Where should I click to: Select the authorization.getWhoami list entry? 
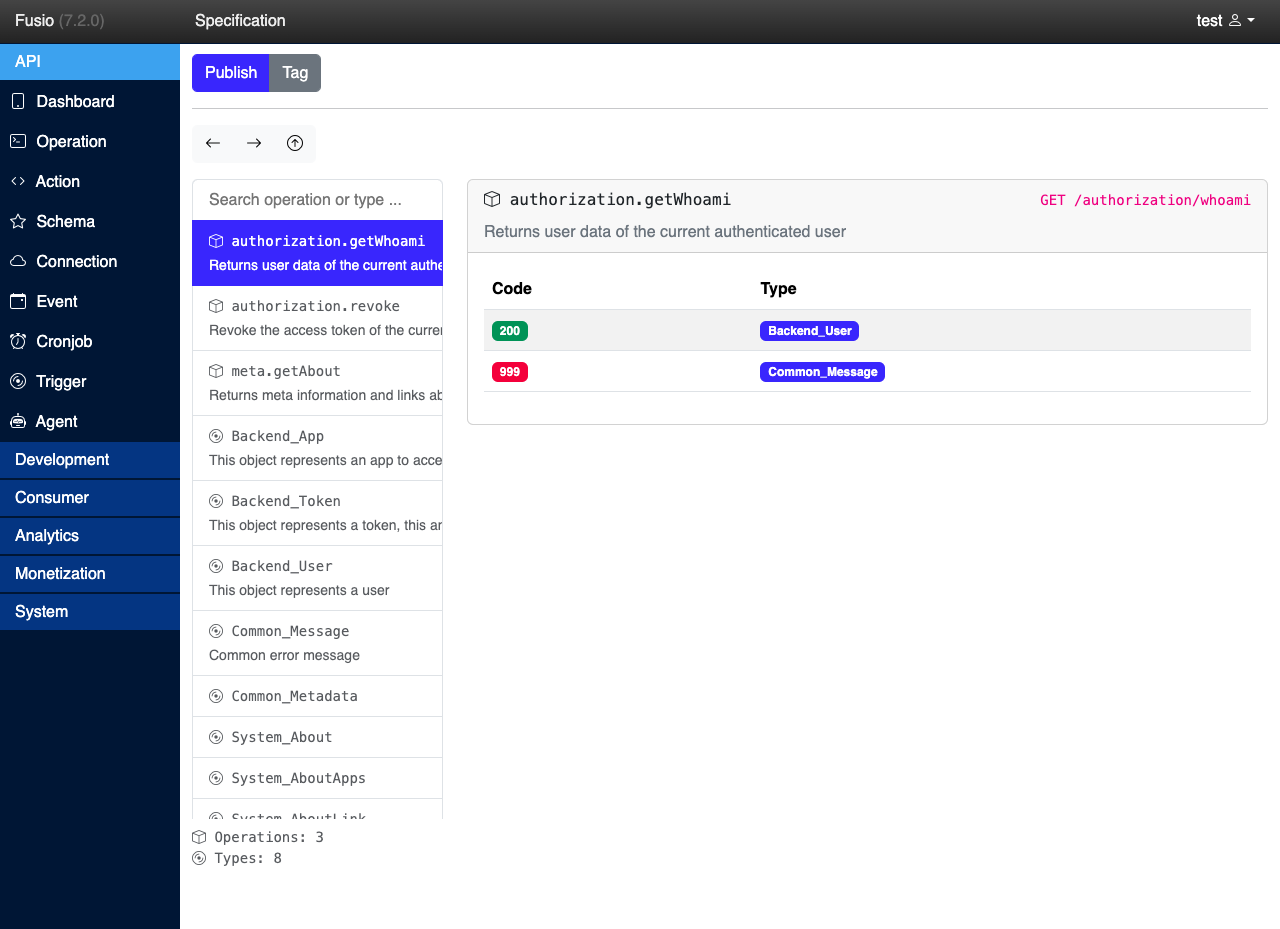click(x=317, y=253)
